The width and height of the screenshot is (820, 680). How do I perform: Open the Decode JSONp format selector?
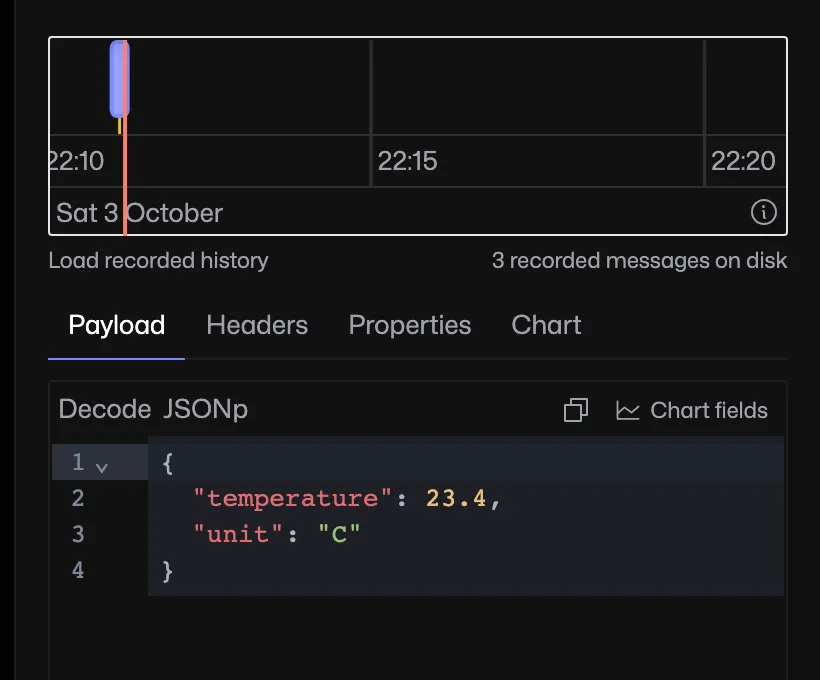(x=153, y=409)
